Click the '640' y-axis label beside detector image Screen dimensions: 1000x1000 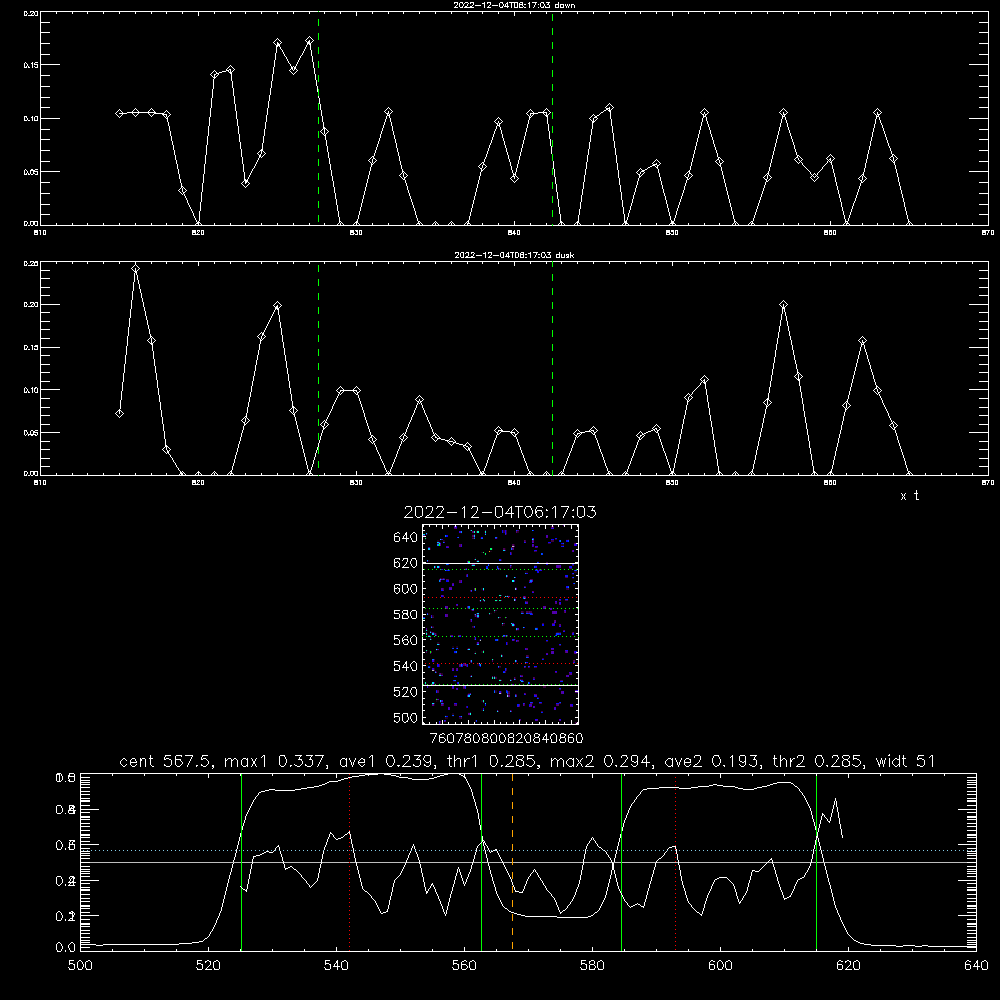(x=406, y=538)
